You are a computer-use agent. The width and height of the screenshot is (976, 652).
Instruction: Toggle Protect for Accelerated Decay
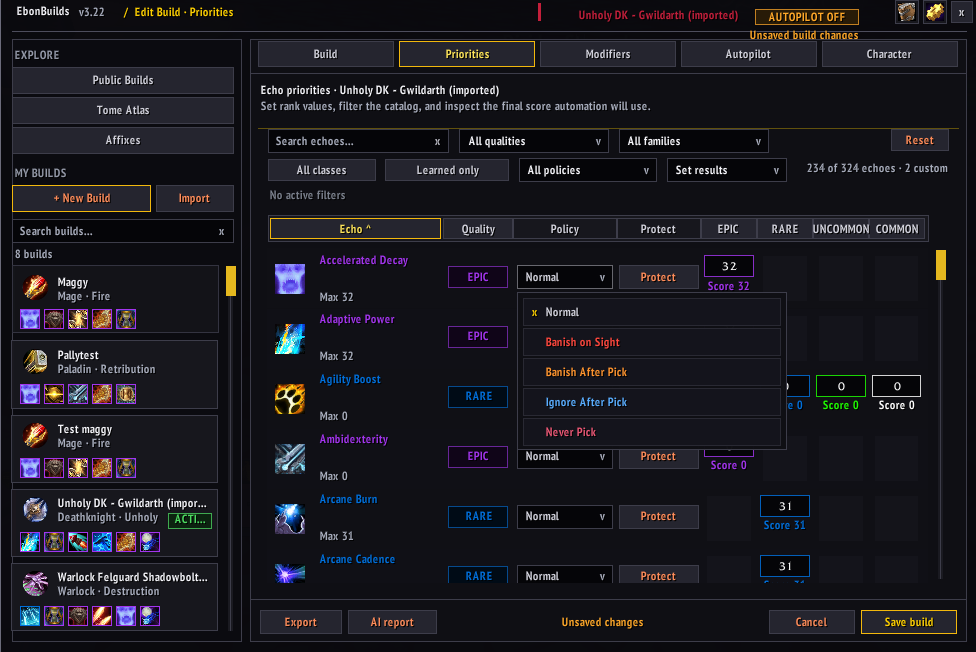pos(658,277)
